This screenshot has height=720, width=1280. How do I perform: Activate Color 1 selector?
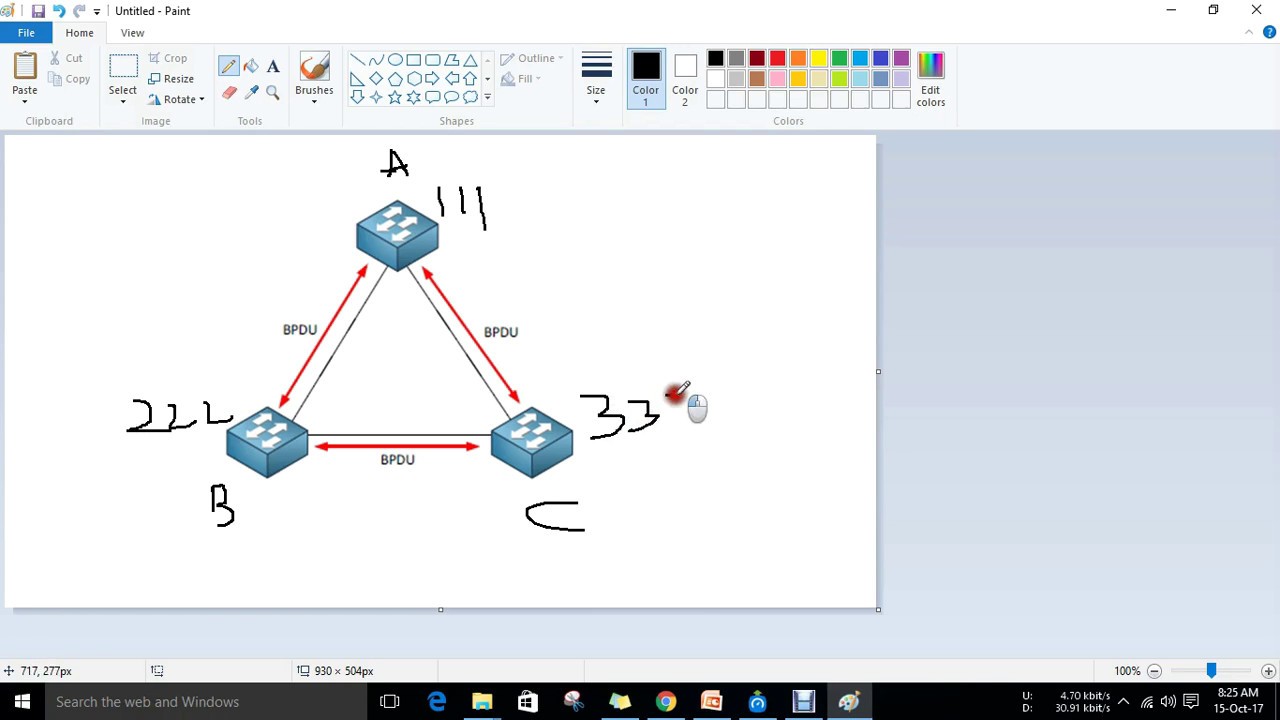[x=645, y=78]
